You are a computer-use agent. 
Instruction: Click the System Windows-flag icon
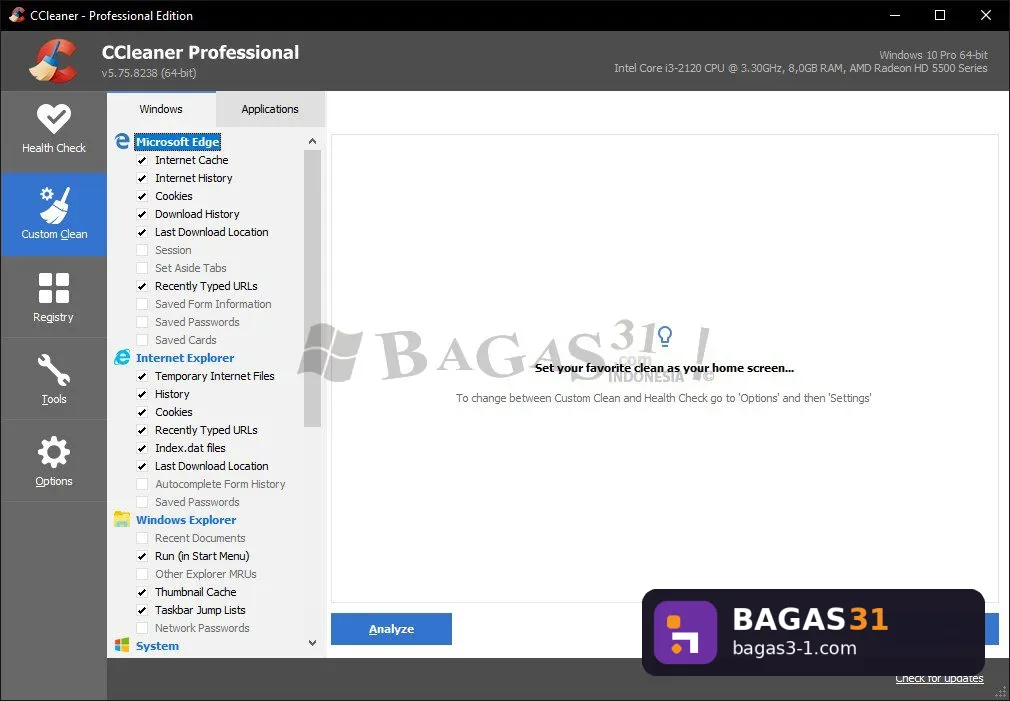click(x=122, y=645)
